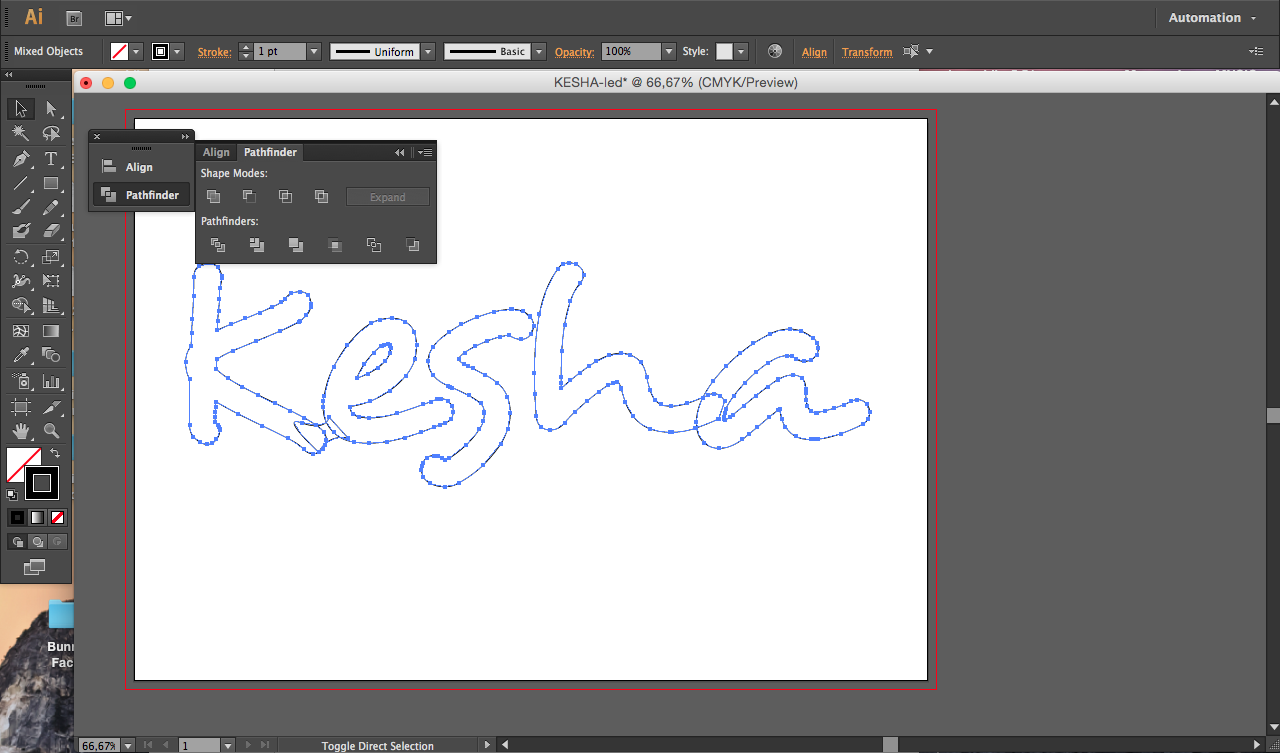Open the stroke weight dropdown

point(314,51)
